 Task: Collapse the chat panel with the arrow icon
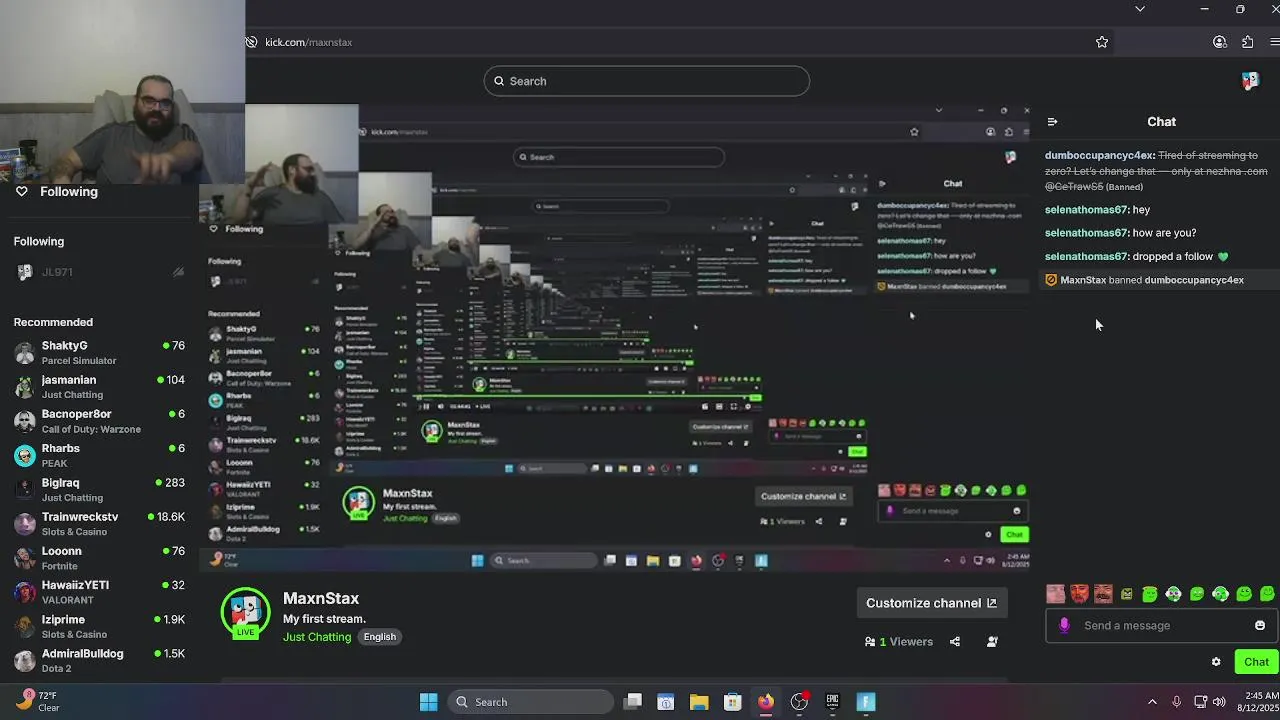point(1052,122)
